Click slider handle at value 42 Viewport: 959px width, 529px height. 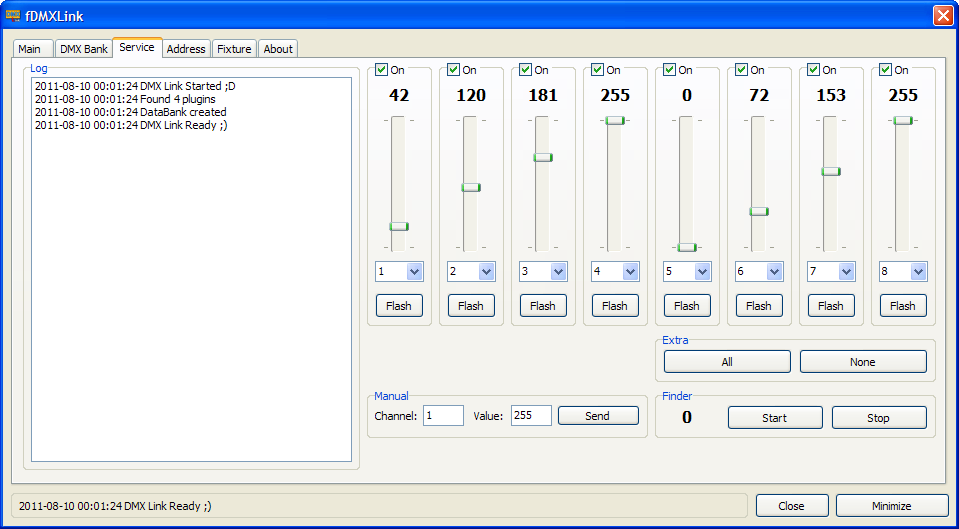(399, 227)
